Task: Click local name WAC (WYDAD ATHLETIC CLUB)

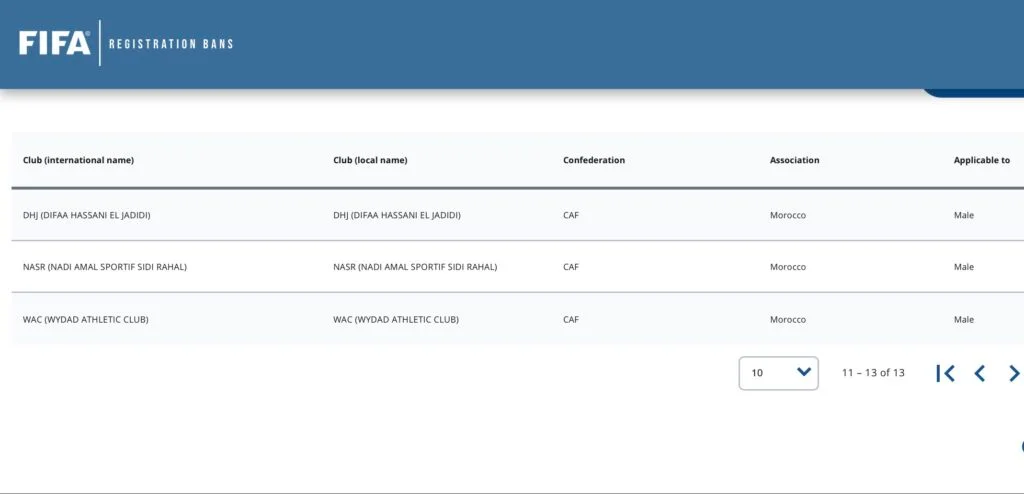Action: tap(396, 320)
